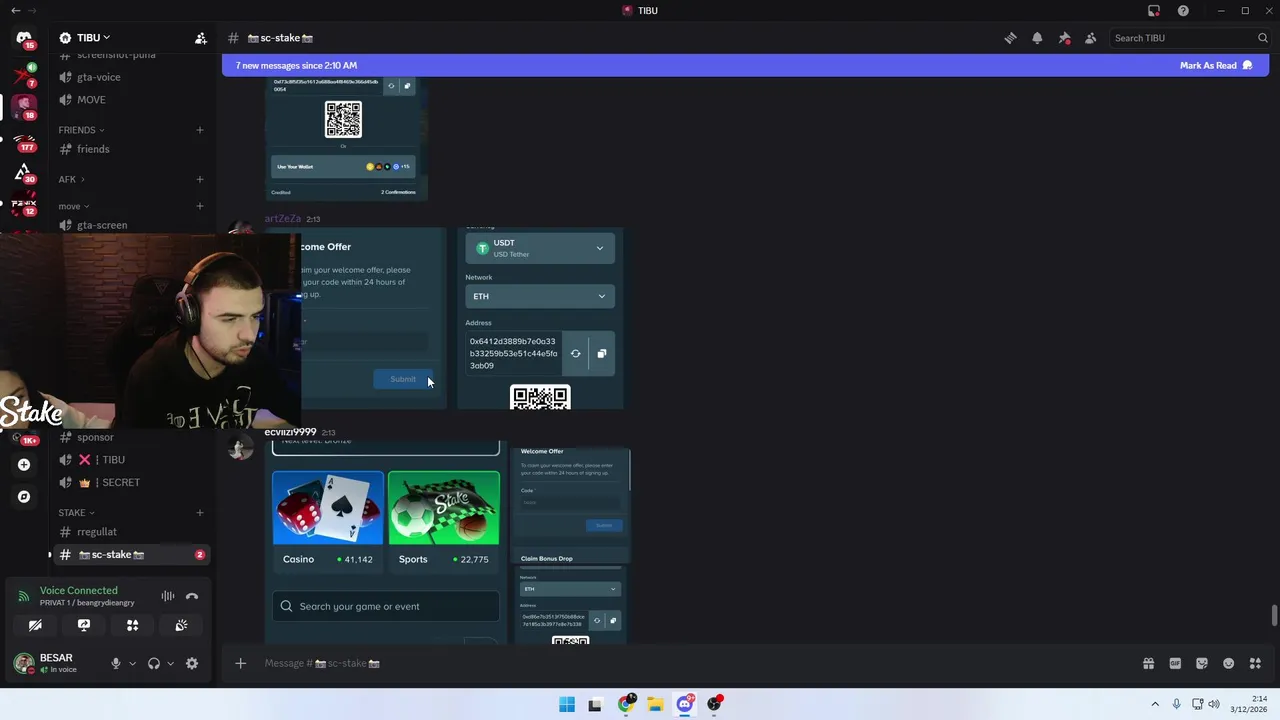Disconnect from voice using hang-up icon
Screen dimensions: 1280x720
tap(192, 596)
